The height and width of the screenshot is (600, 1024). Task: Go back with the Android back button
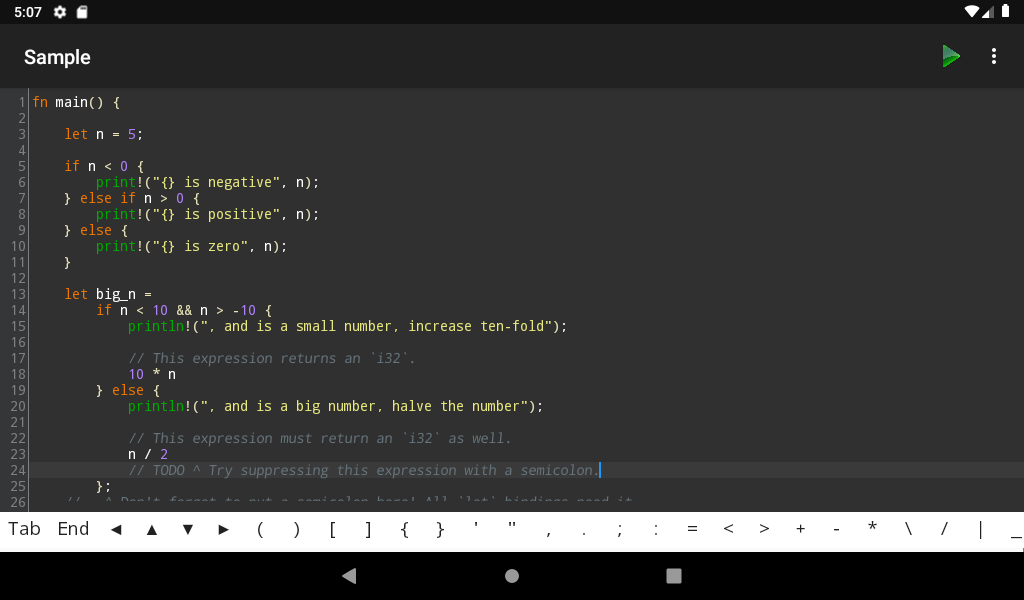[x=349, y=575]
